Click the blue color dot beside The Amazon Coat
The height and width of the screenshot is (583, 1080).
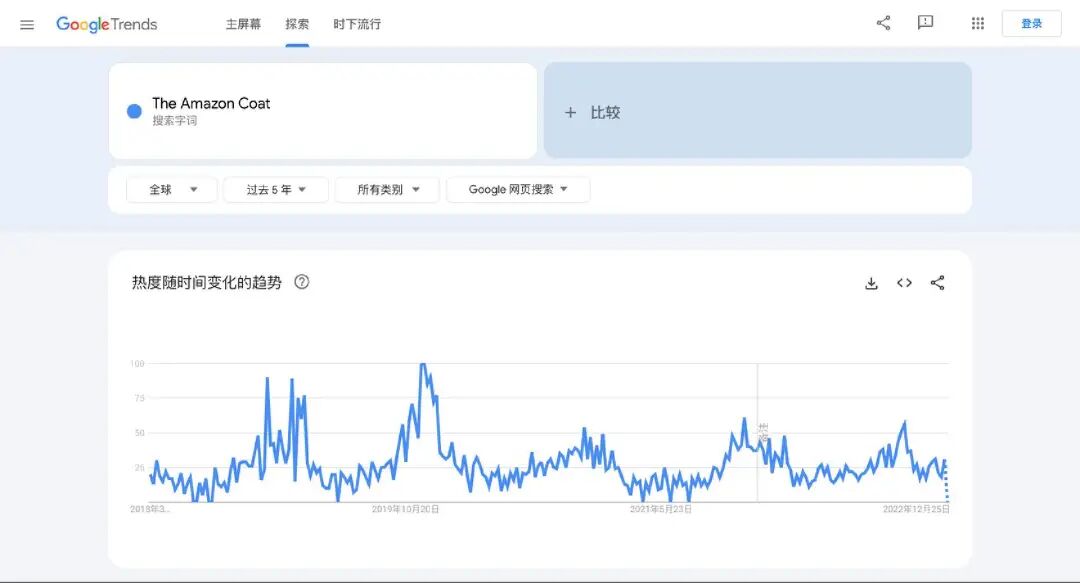pyautogui.click(x=134, y=111)
